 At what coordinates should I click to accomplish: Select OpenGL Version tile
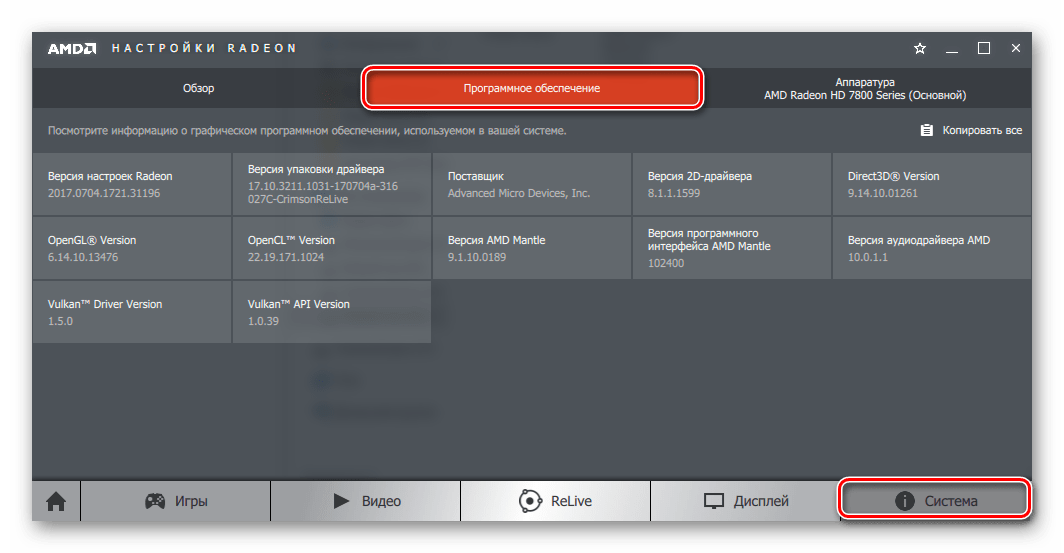pos(132,248)
